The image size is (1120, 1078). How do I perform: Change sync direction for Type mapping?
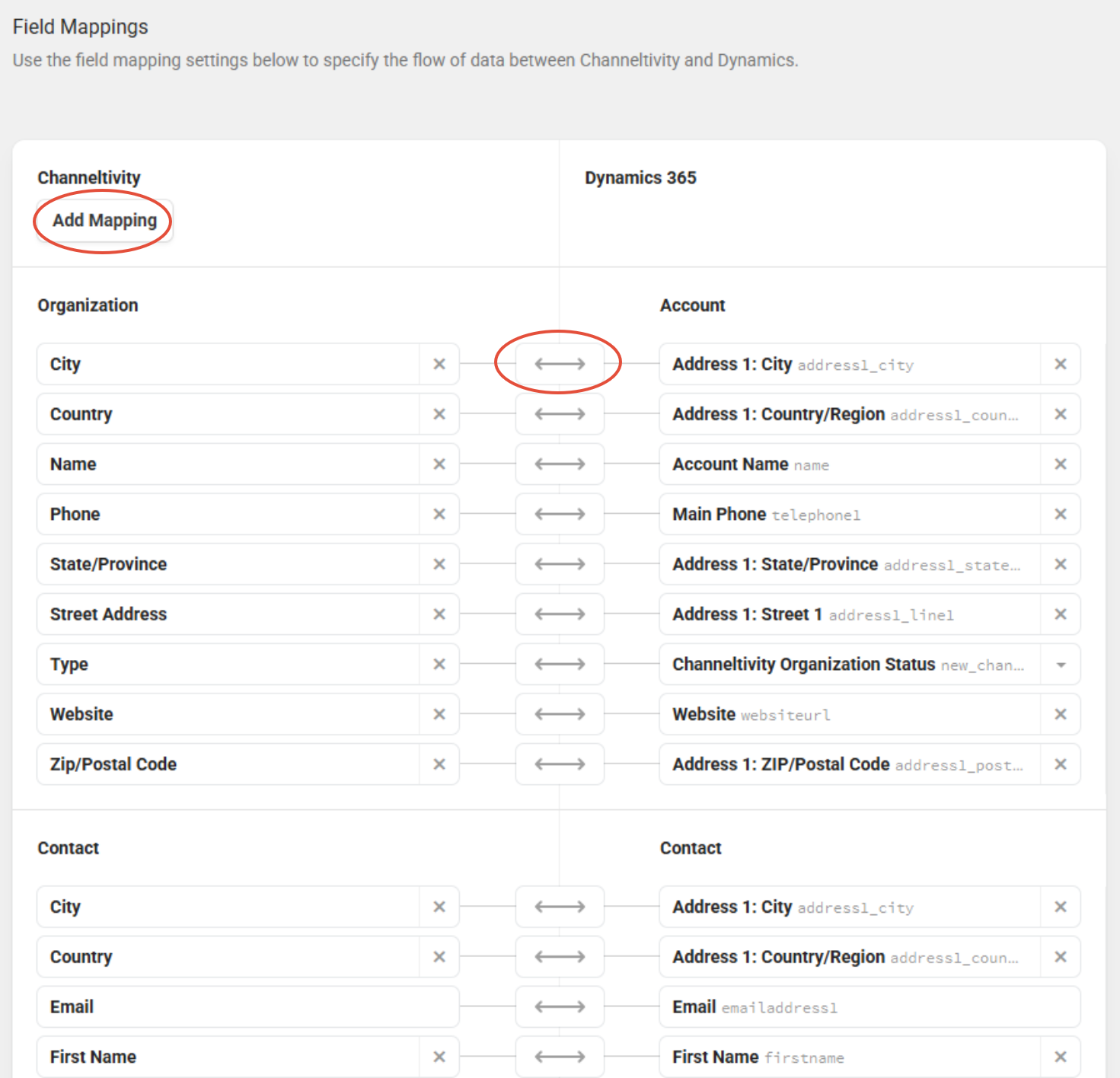pyautogui.click(x=560, y=664)
